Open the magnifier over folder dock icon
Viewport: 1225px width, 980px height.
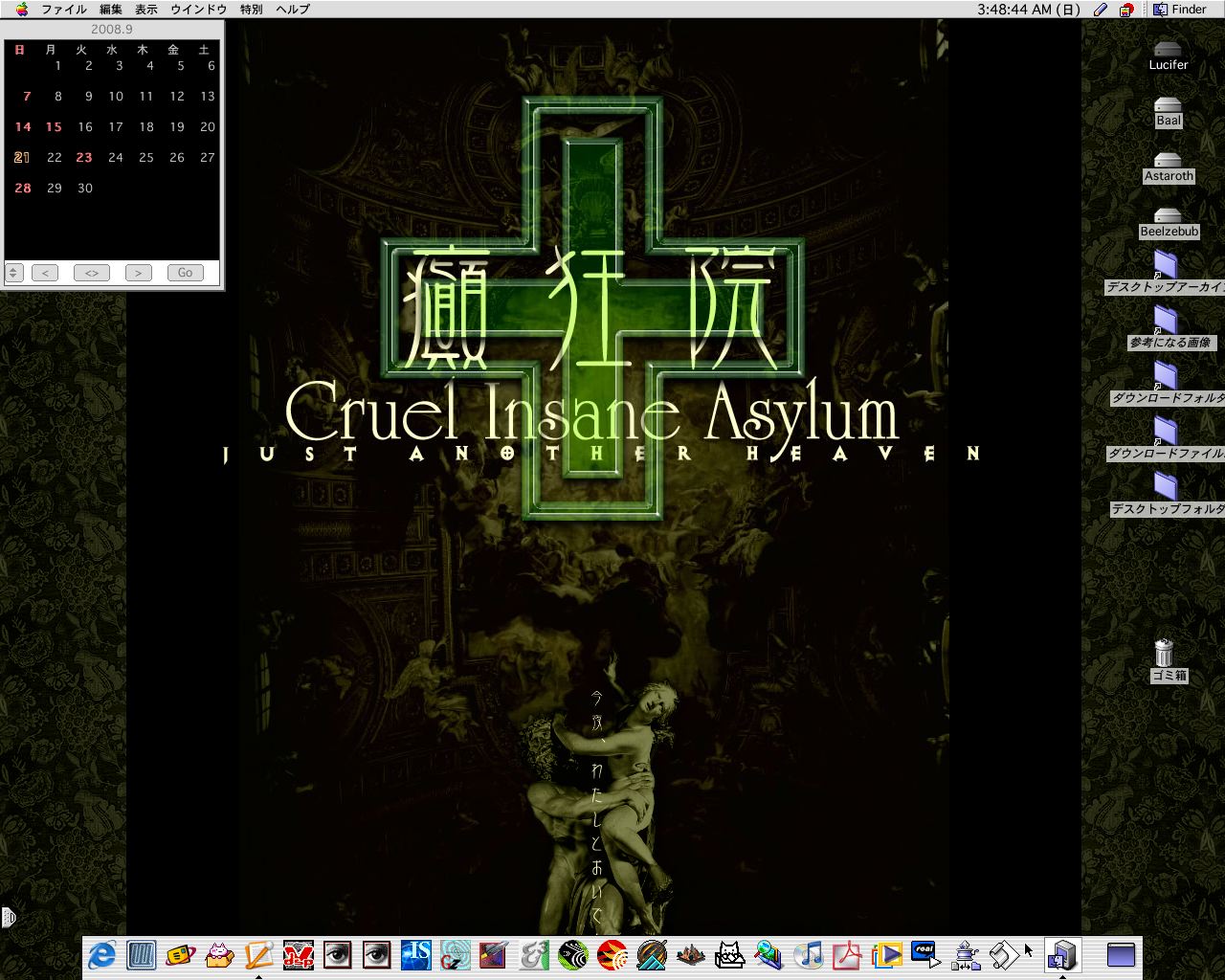[768, 955]
